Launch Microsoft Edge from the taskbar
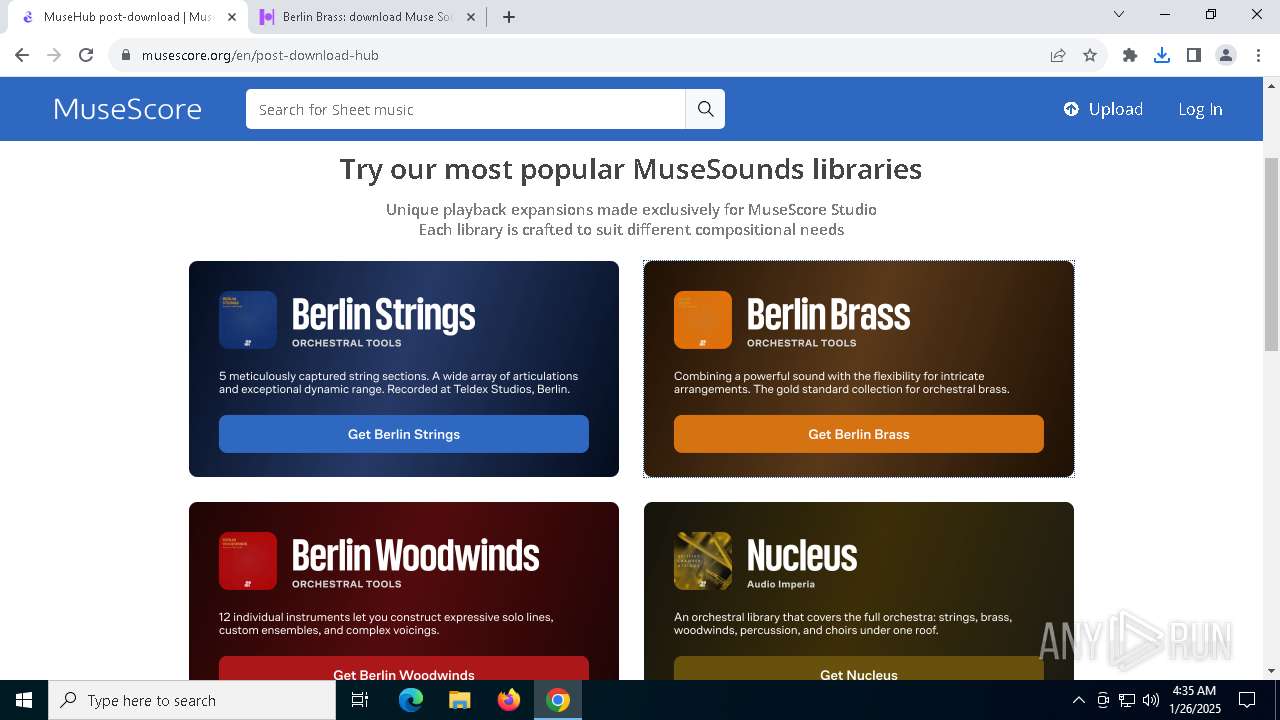Image resolution: width=1280 pixels, height=720 pixels. [x=411, y=700]
